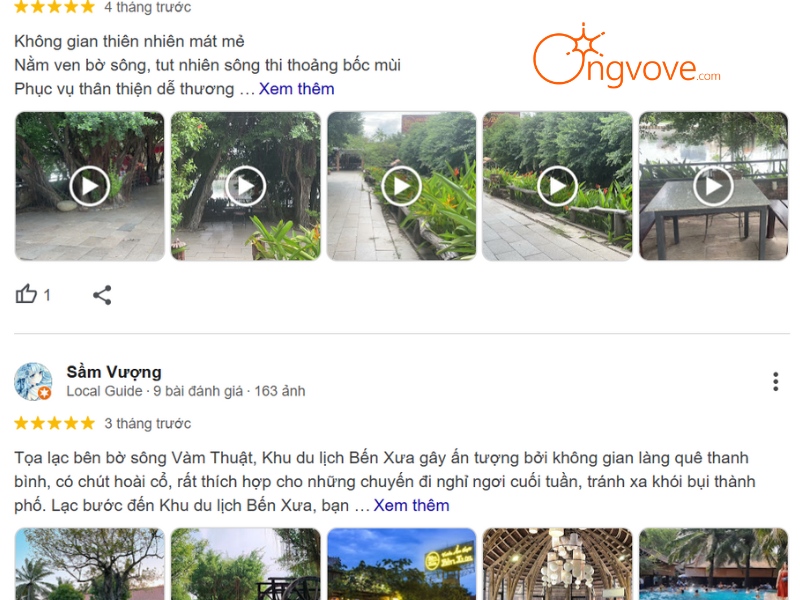Open the three-dot menu for Sầm Vượng's review
This screenshot has width=800, height=600.
(776, 382)
